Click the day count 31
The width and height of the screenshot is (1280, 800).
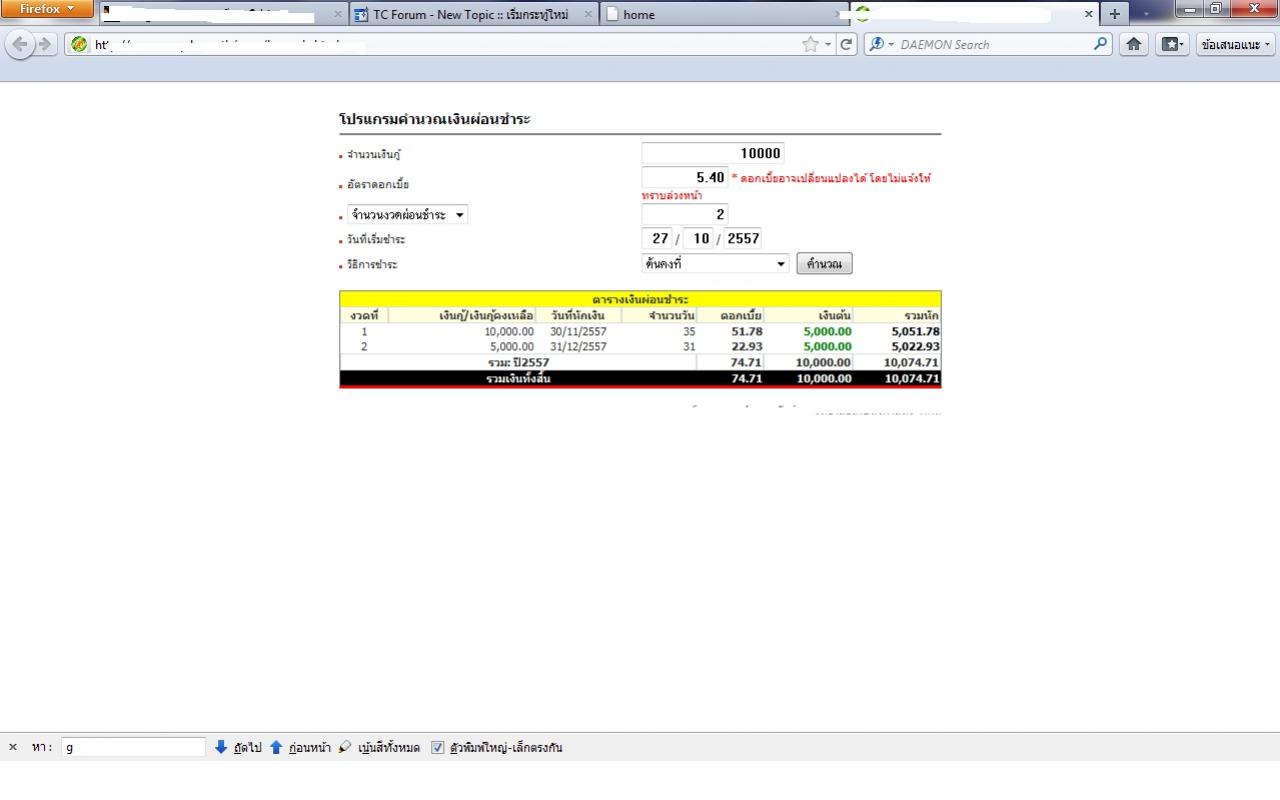pos(689,346)
